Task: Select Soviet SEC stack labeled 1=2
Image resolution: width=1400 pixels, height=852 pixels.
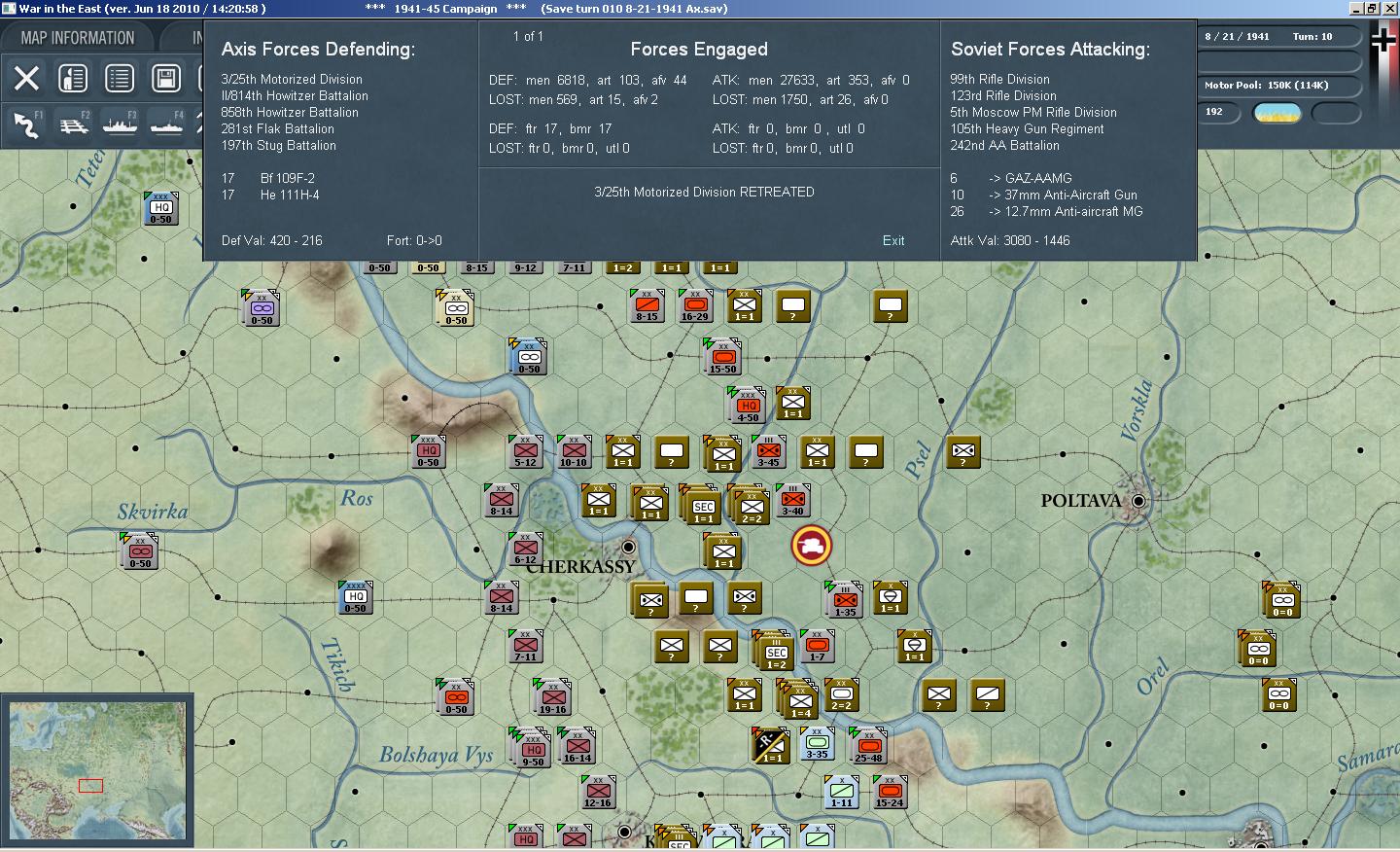Action: click(x=775, y=649)
